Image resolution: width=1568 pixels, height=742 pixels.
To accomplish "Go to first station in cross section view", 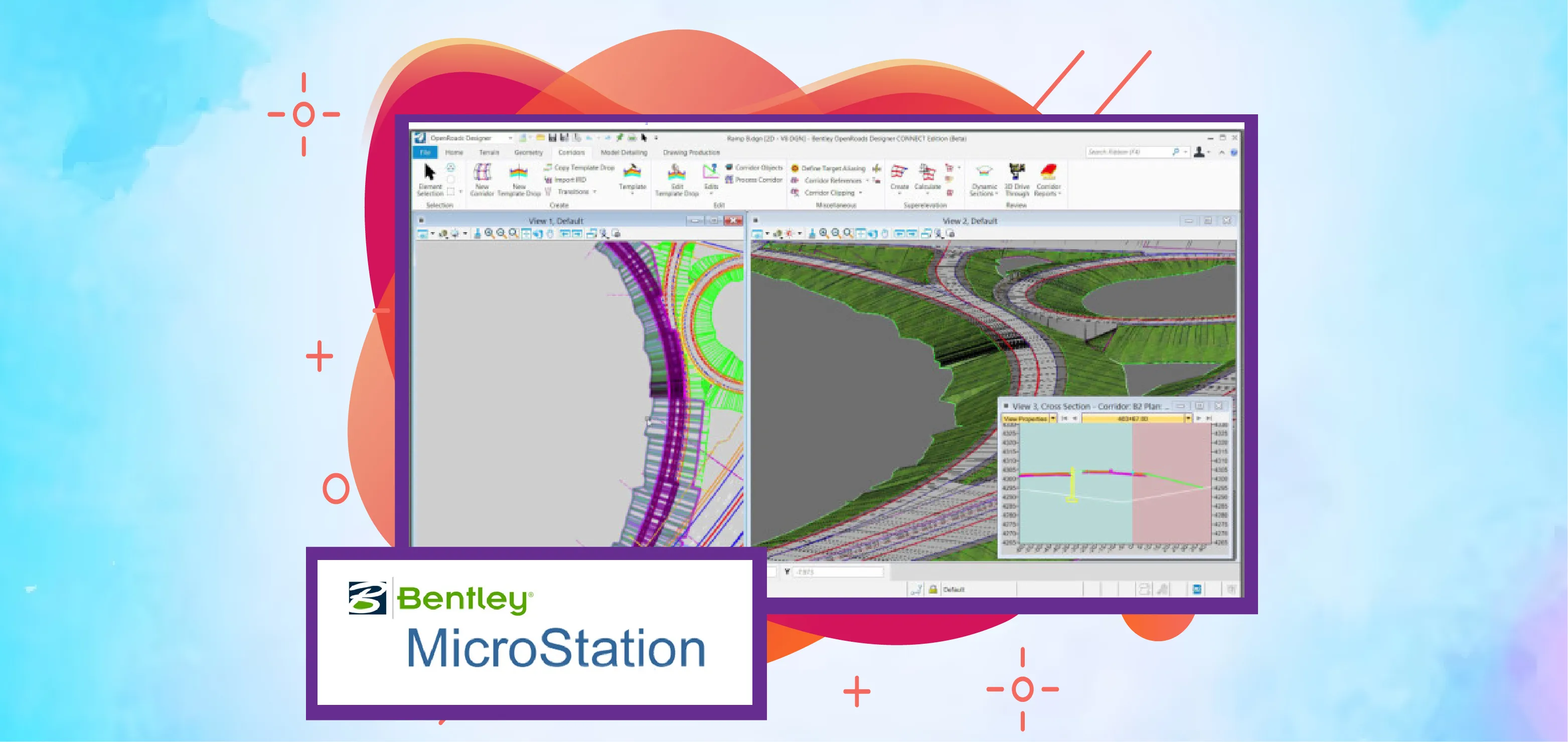I will click(x=1064, y=419).
